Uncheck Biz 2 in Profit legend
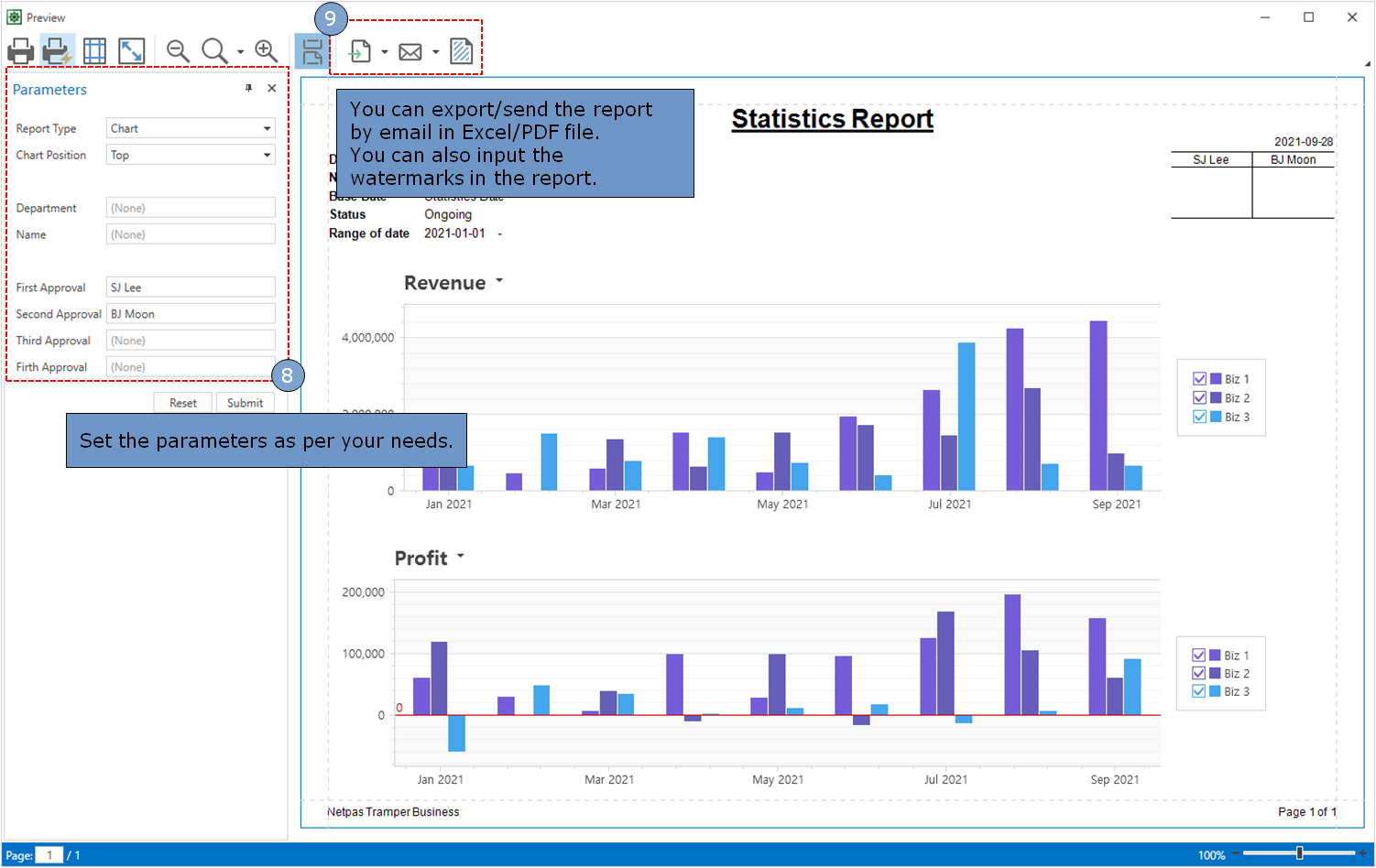Screen dimensions: 1376x868 (x=1198, y=673)
